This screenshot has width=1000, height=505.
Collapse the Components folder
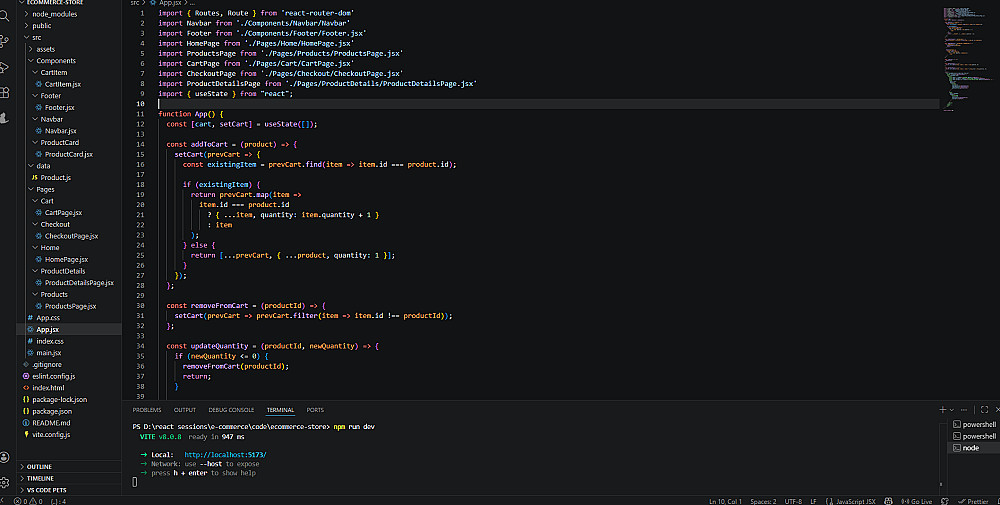pyautogui.click(x=56, y=61)
